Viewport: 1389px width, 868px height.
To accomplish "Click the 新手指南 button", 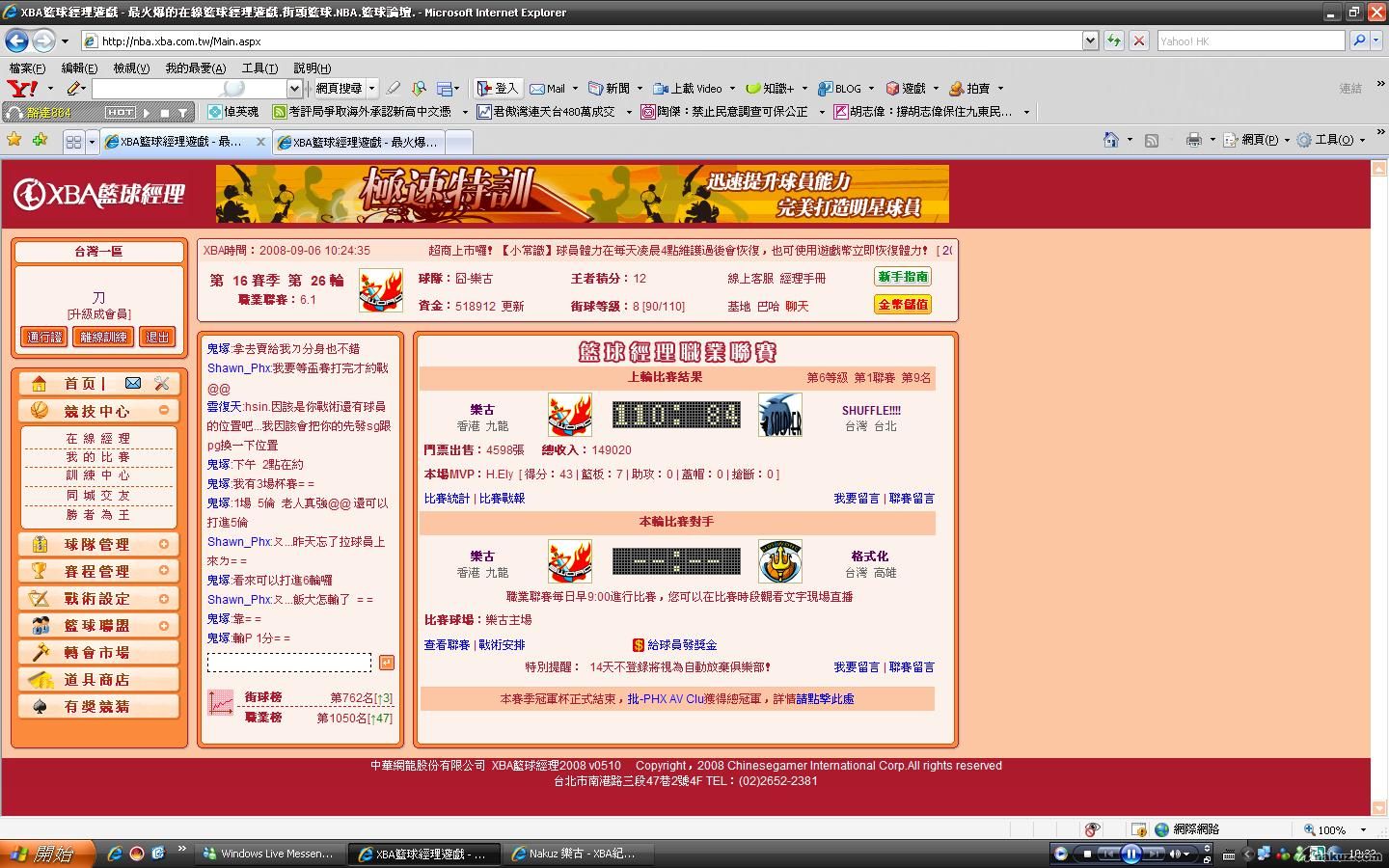I will coord(903,277).
